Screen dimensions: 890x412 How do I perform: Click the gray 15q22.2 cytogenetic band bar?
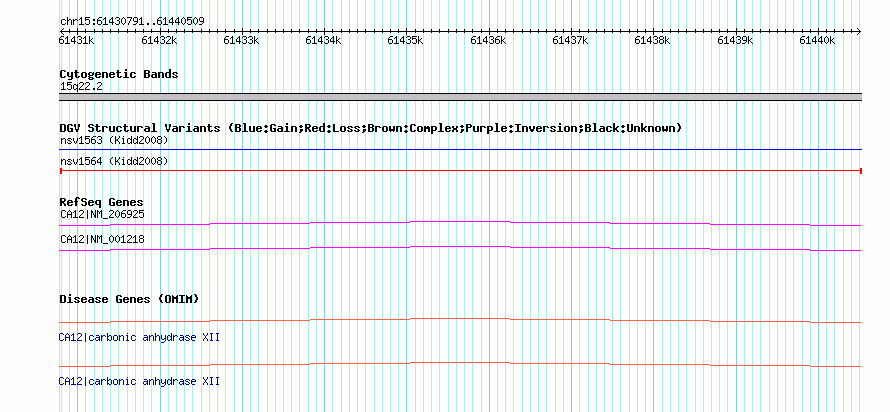(460, 97)
